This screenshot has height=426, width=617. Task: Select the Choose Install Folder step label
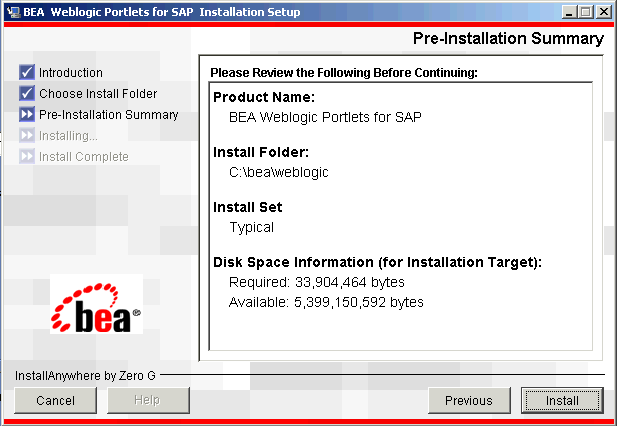click(x=98, y=94)
